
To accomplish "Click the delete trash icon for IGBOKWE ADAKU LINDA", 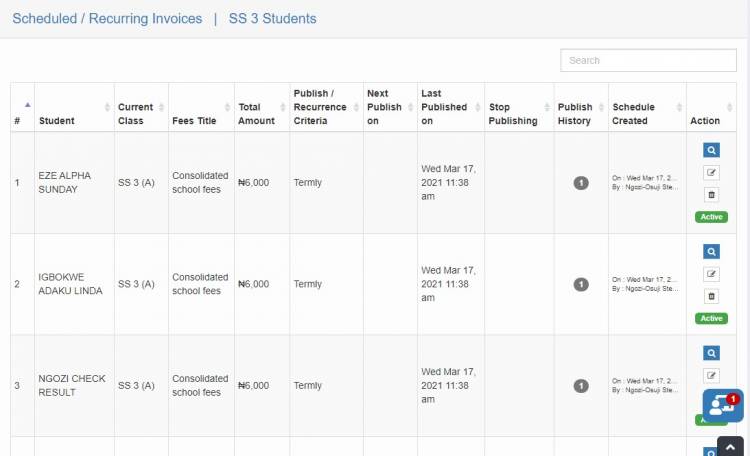I will click(x=711, y=296).
